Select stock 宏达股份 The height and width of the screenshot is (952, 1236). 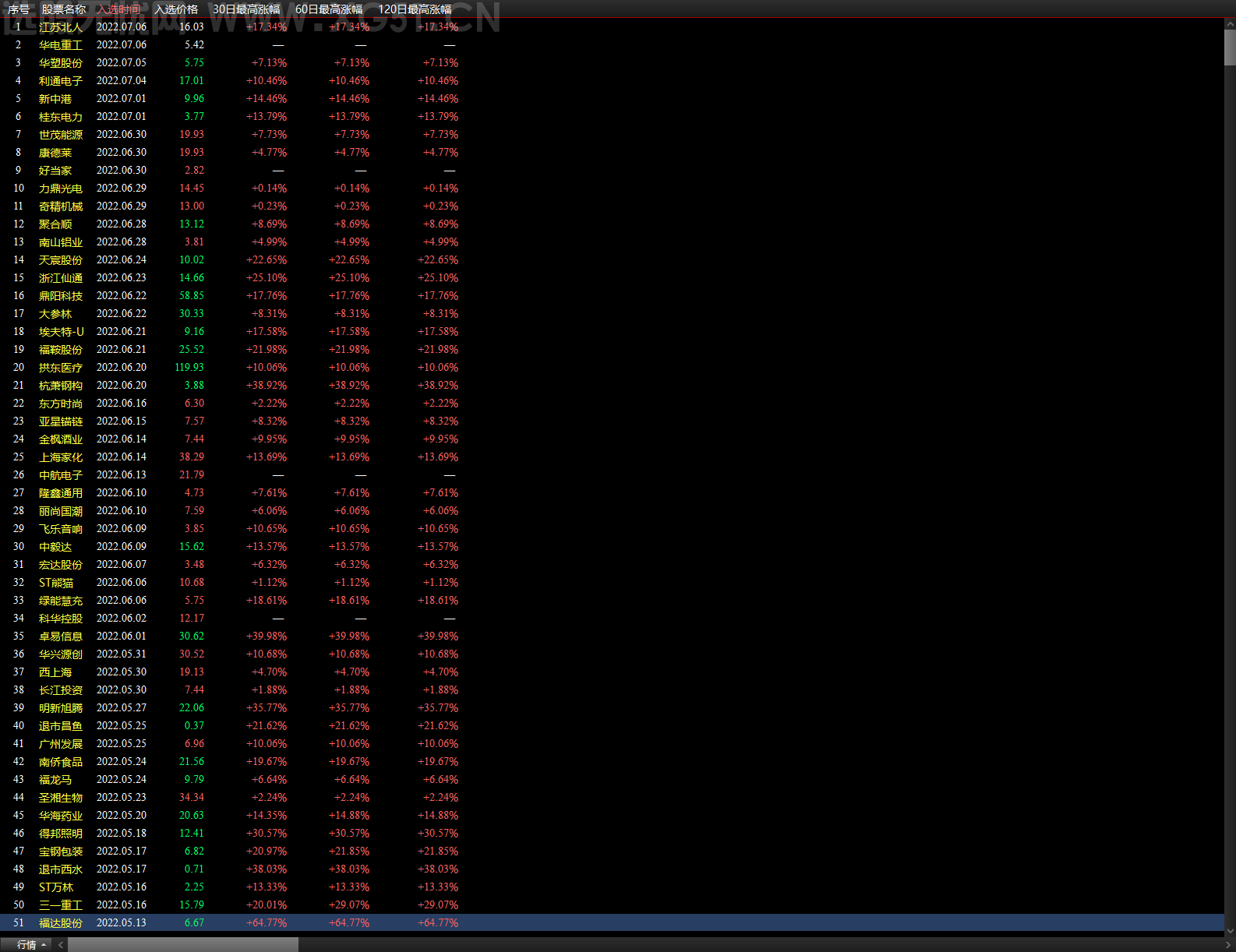pyautogui.click(x=61, y=565)
